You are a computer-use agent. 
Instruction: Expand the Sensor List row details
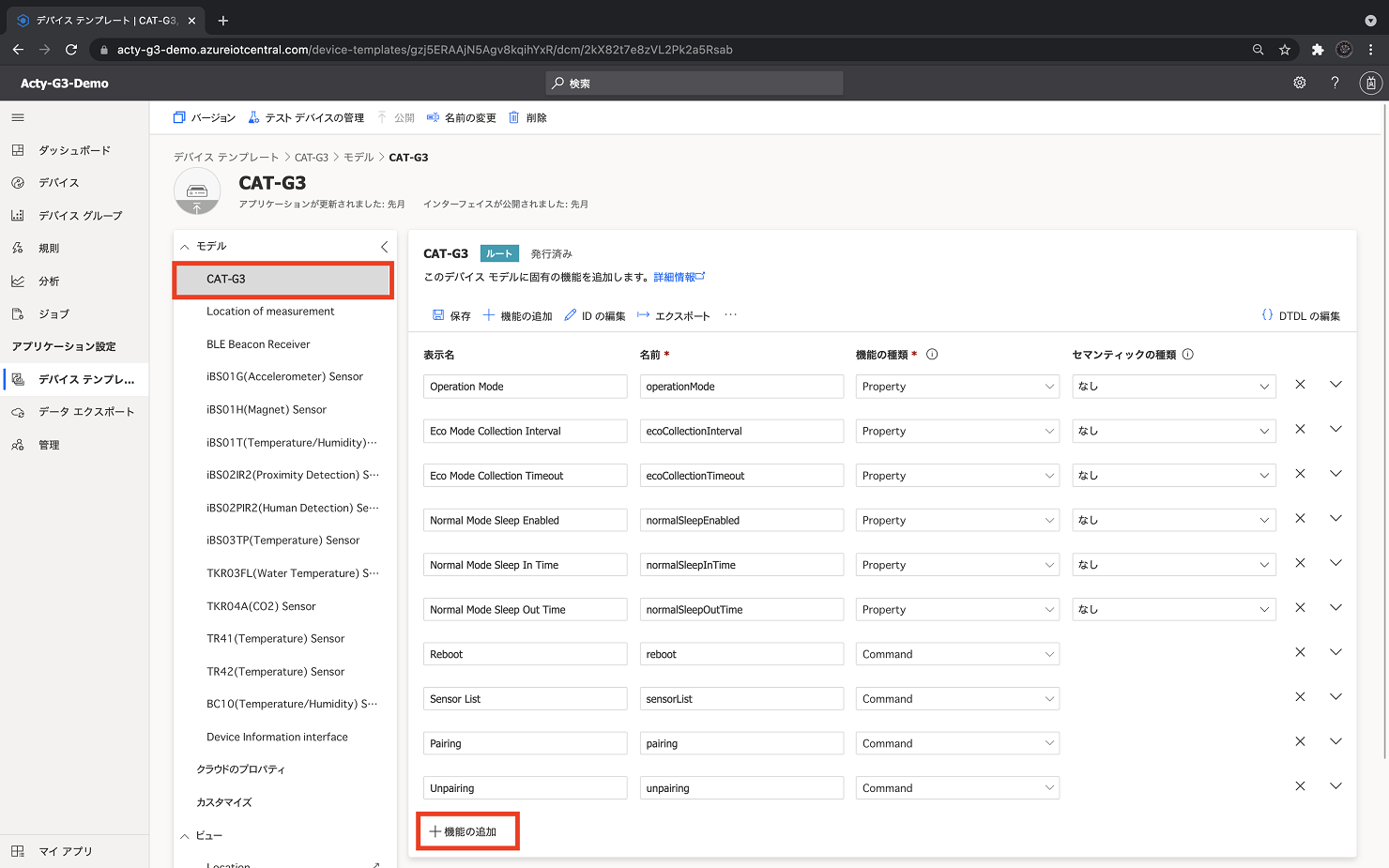pos(1336,697)
